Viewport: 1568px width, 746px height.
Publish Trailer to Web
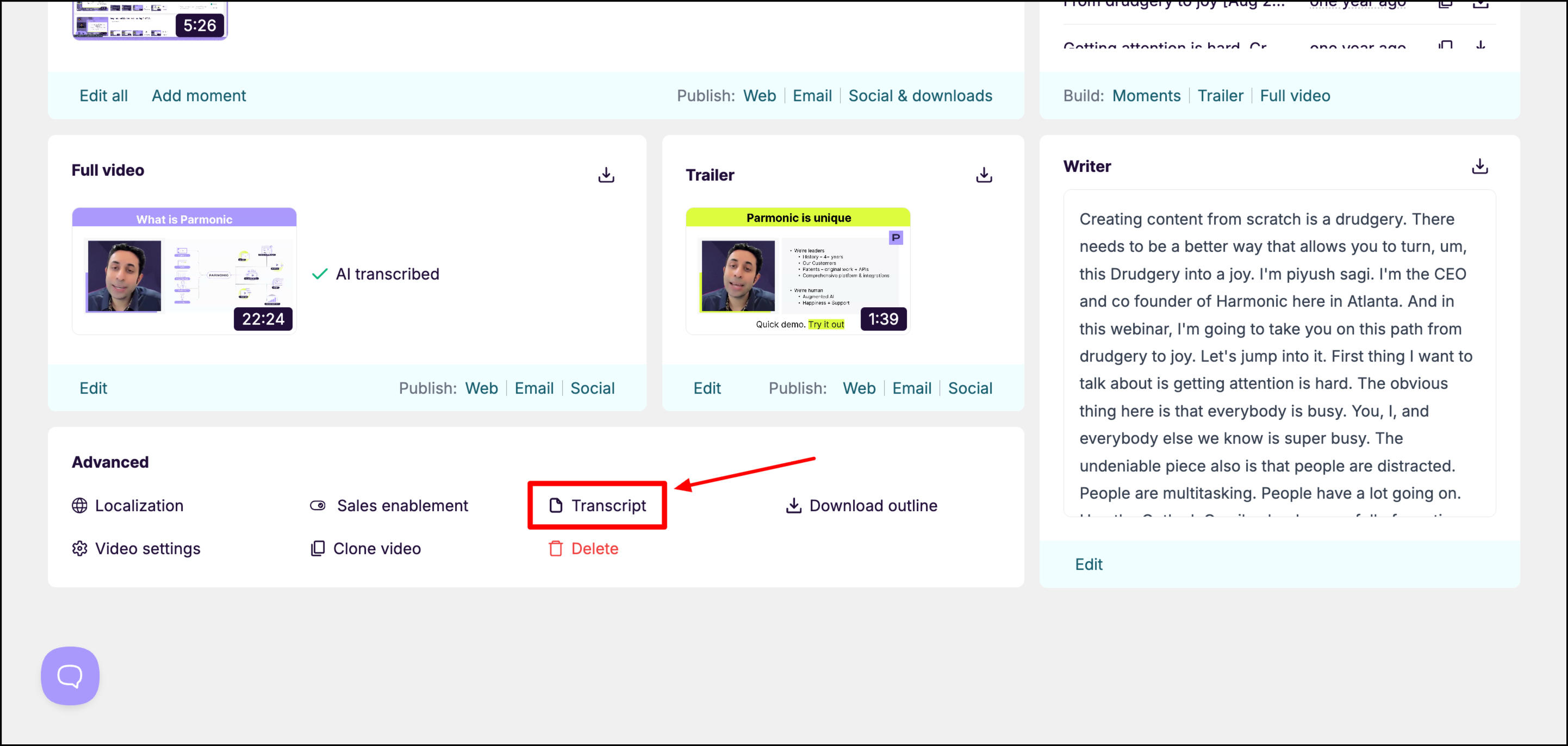click(x=858, y=388)
